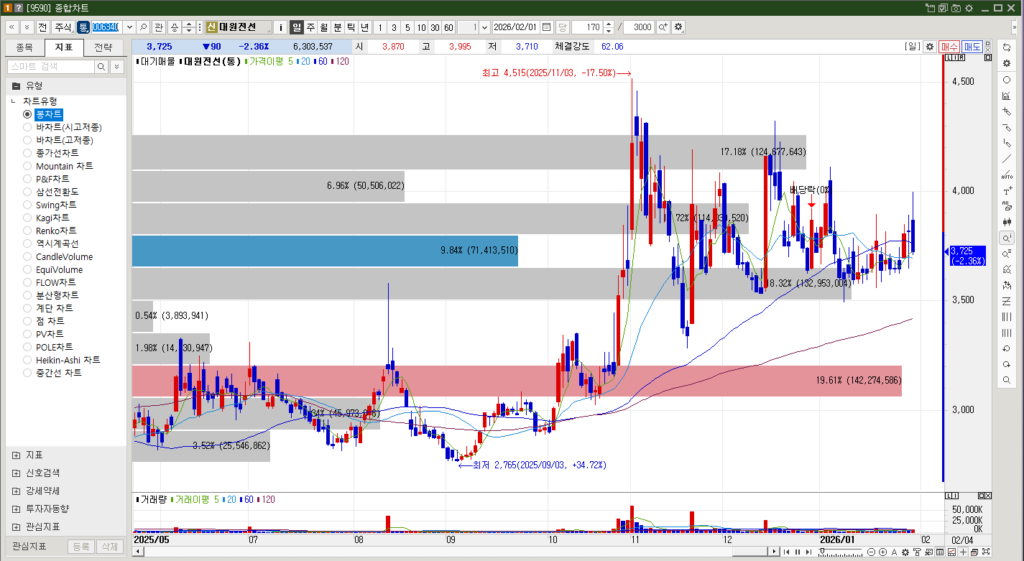The width and height of the screenshot is (1024, 561).
Task: Click the red 매수 buy button
Action: tap(949, 46)
